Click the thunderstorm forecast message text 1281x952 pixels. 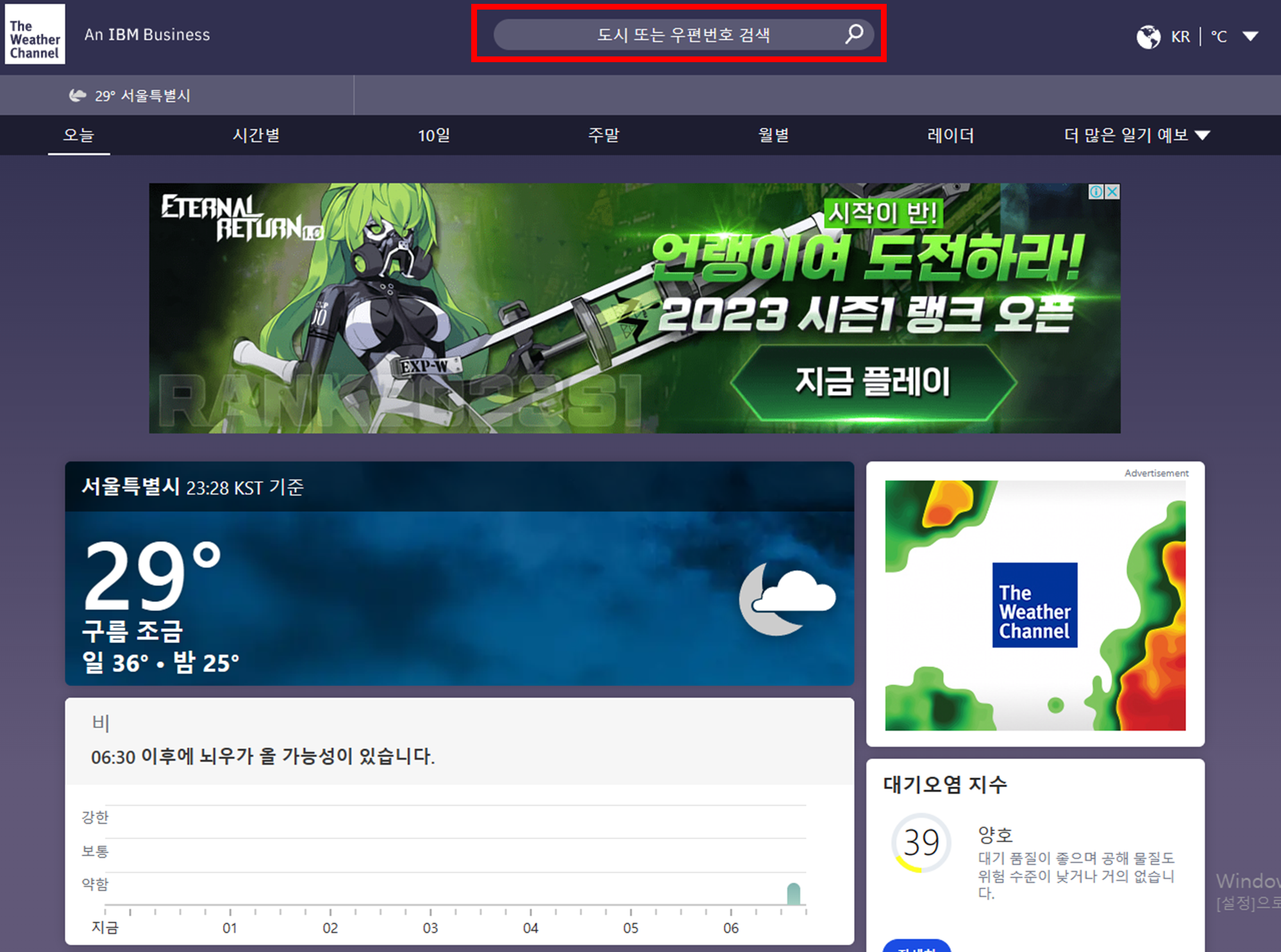263,756
